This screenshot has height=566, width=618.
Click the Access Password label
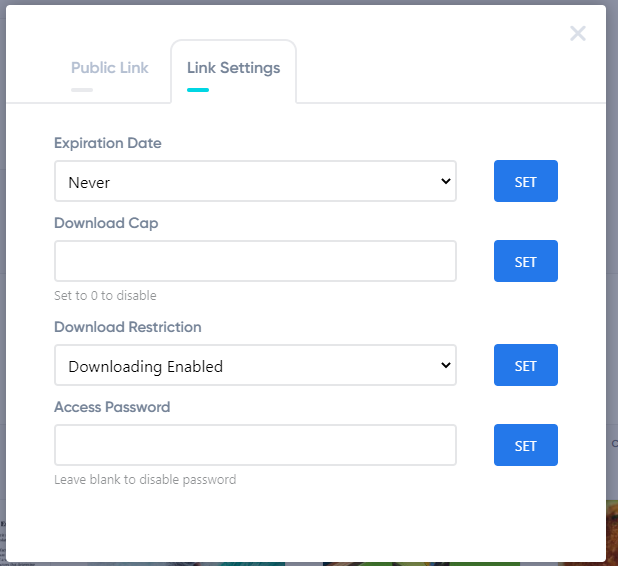112,407
